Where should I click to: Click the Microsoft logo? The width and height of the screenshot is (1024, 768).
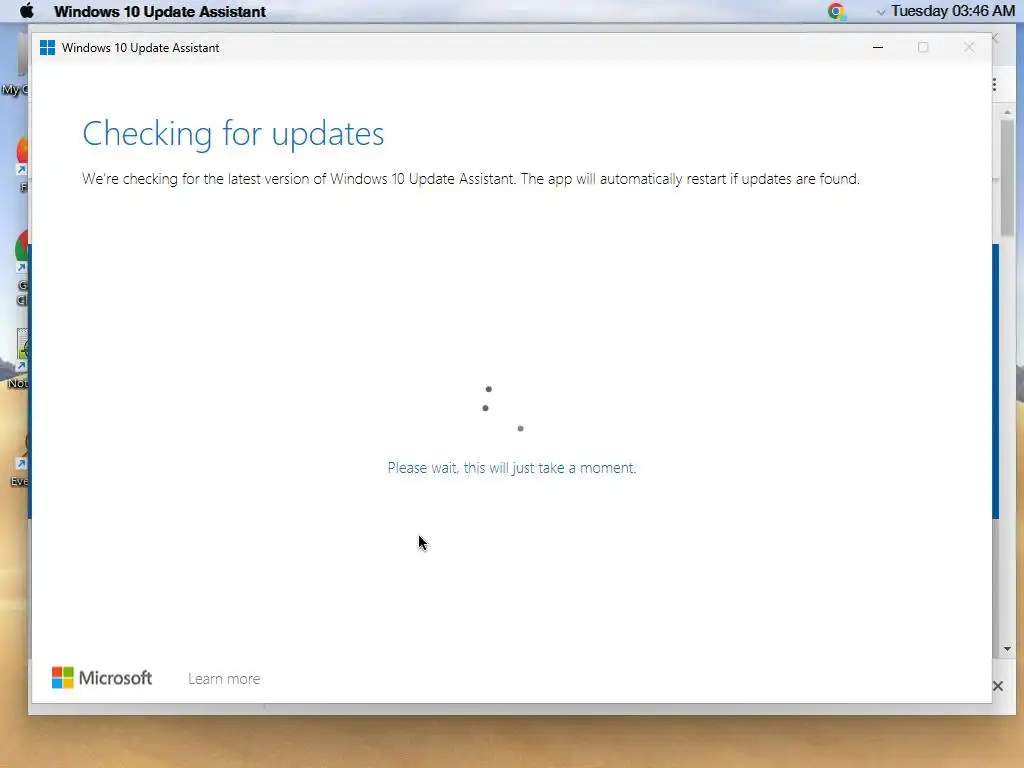(x=102, y=678)
